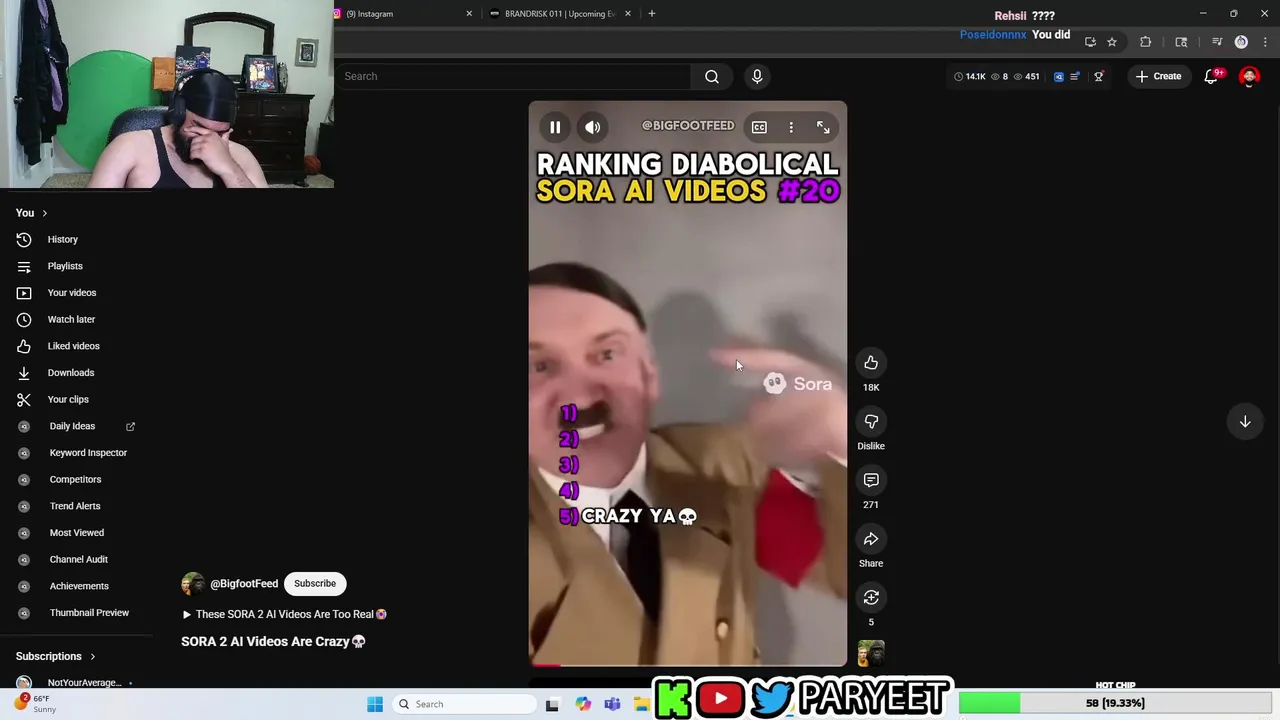Viewport: 1280px width, 720px height.
Task: Open the Chrome profile avatar
Action: point(1241,42)
